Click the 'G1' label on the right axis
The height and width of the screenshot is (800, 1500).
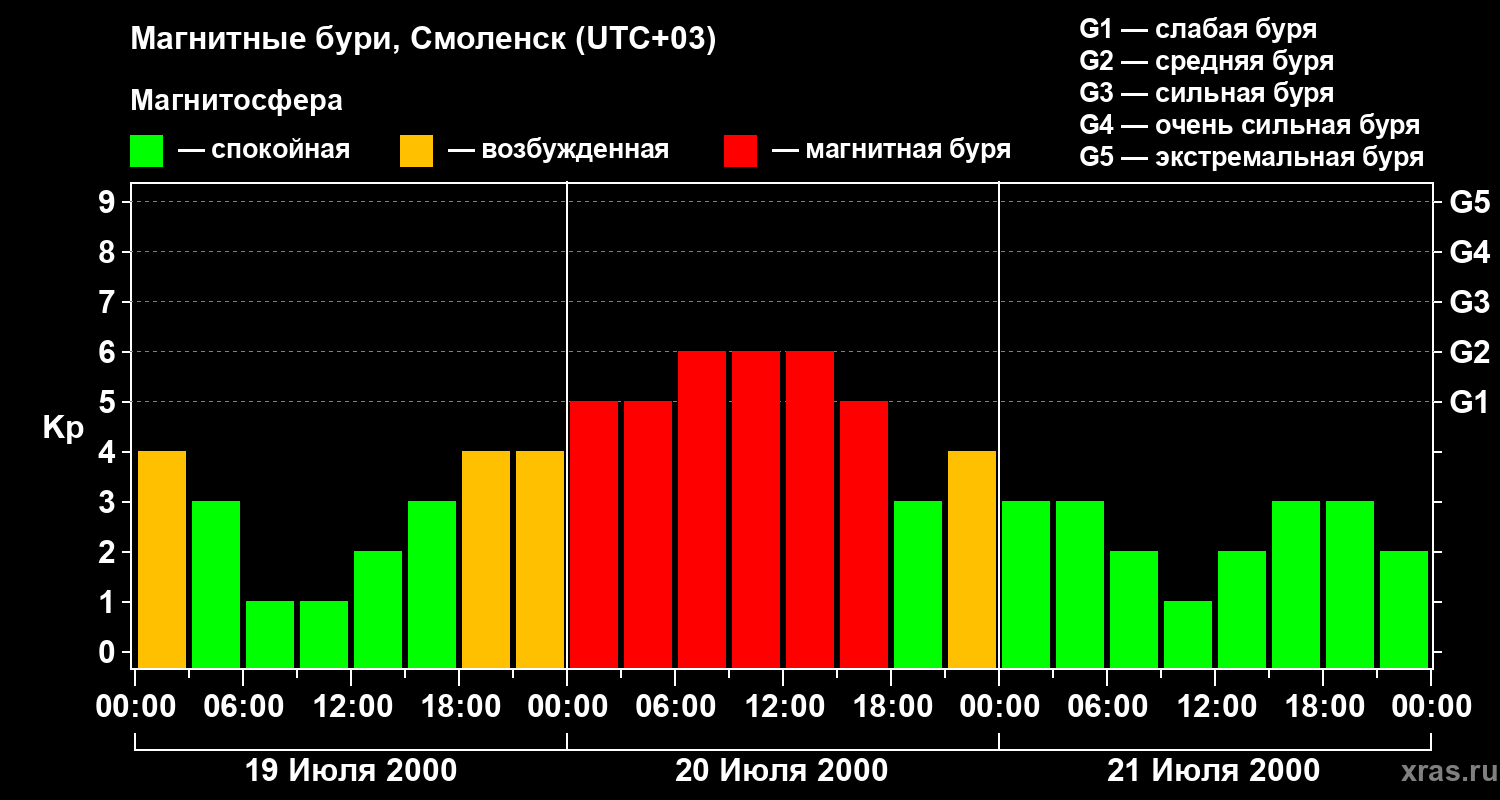1469,402
